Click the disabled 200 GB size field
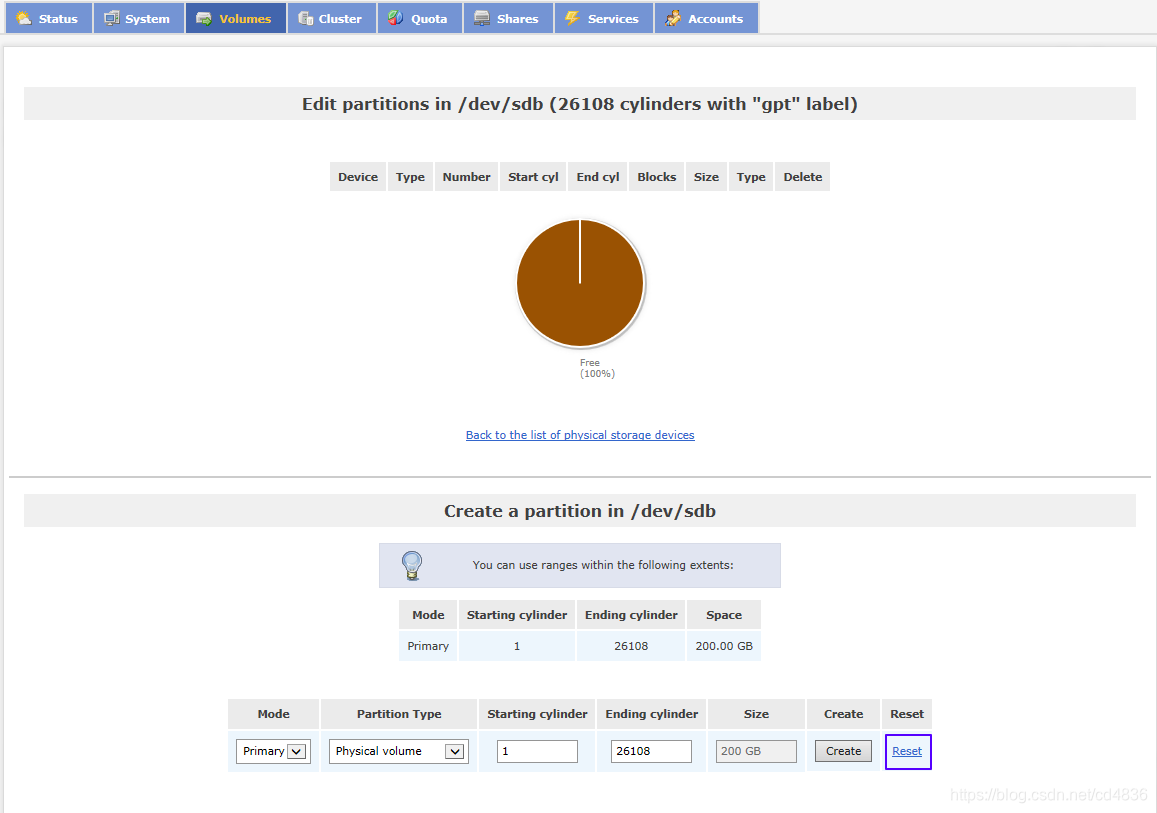Viewport: 1157px width, 813px height. pos(756,751)
